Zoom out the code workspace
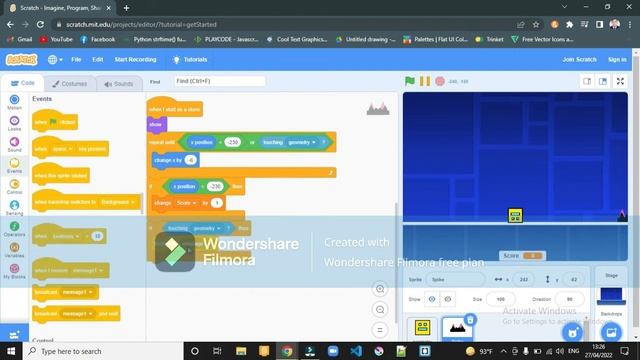 [380, 310]
